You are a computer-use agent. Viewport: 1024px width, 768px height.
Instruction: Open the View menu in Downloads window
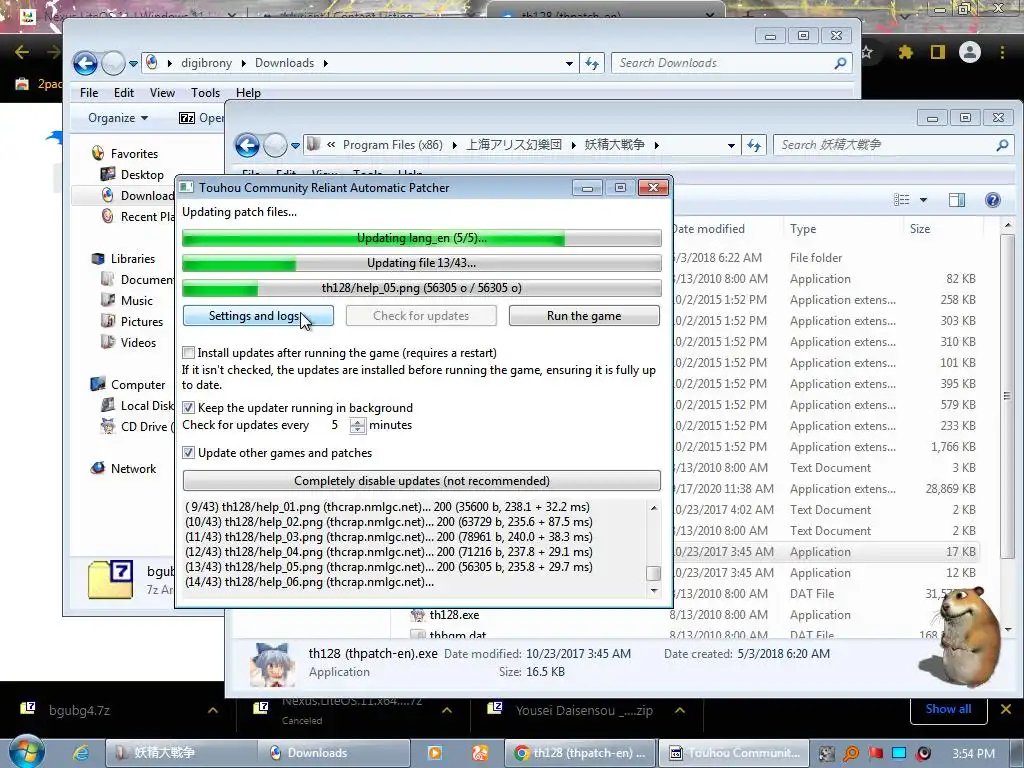pos(162,93)
